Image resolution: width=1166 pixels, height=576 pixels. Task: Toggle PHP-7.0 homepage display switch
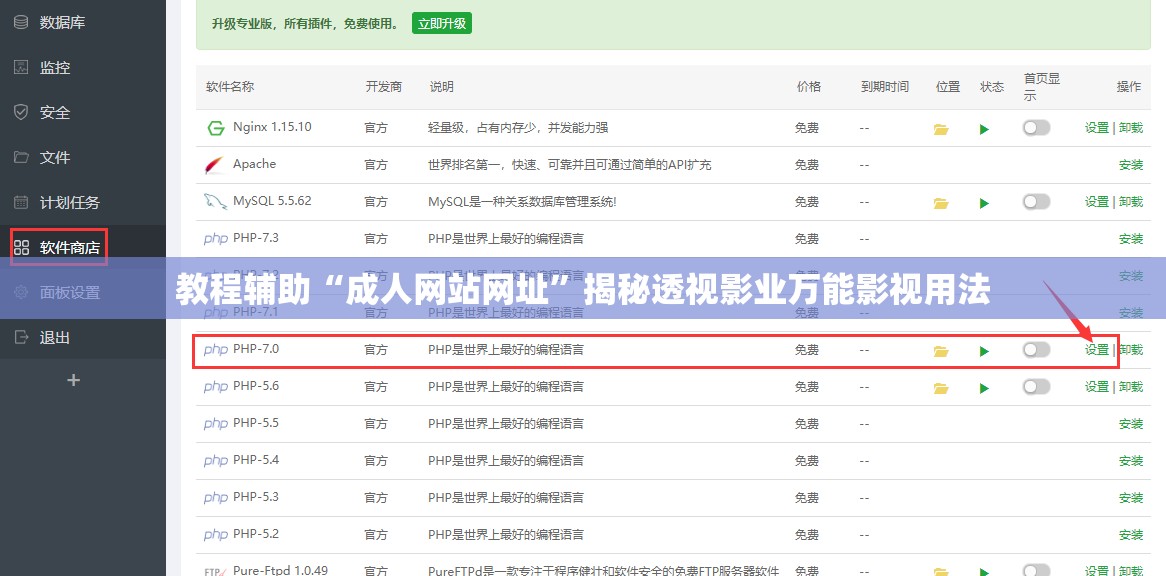[x=1037, y=349]
